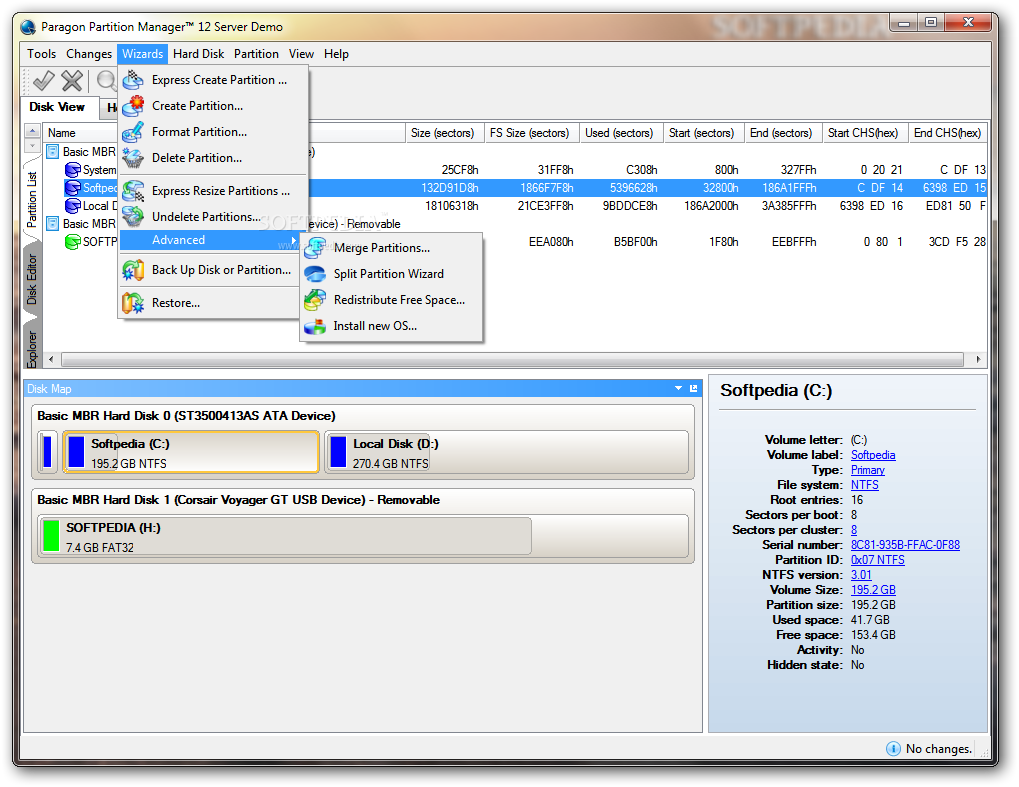Open the Disk Map dropdown arrow
This screenshot has width=1019, height=787.
678,389
